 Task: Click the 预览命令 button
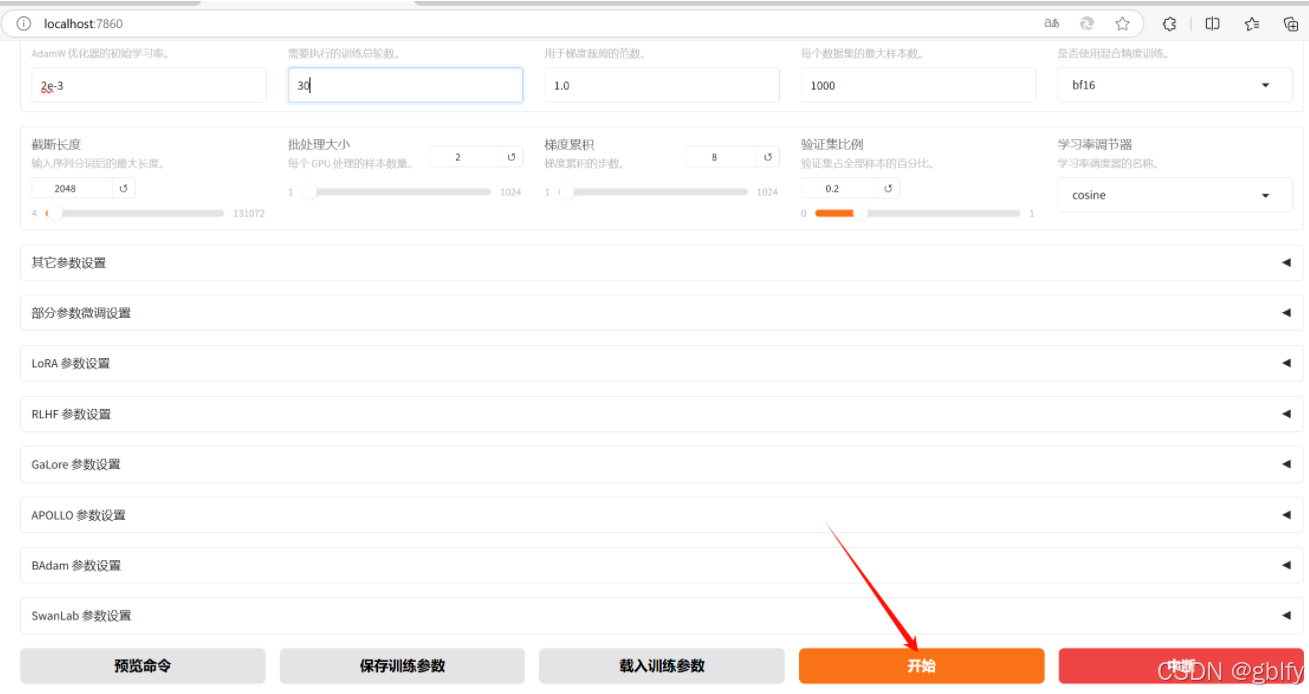143,666
